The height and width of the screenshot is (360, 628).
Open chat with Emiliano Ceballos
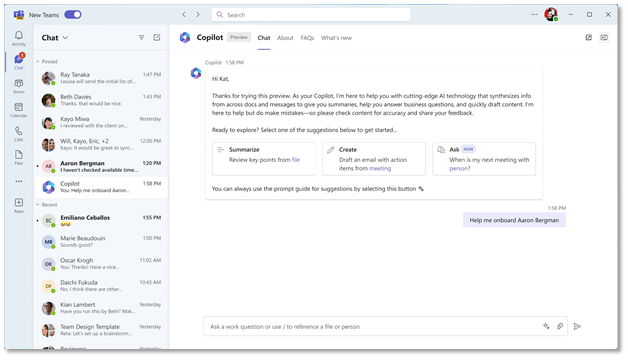pyautogui.click(x=101, y=220)
